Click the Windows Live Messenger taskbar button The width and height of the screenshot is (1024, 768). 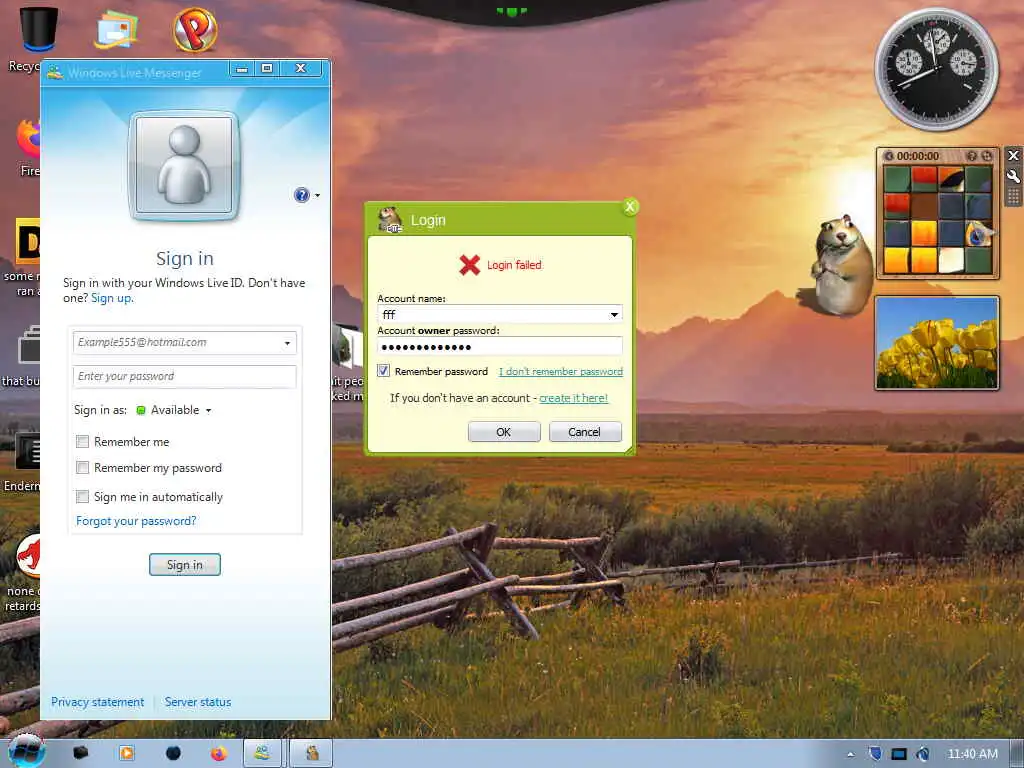tap(263, 753)
